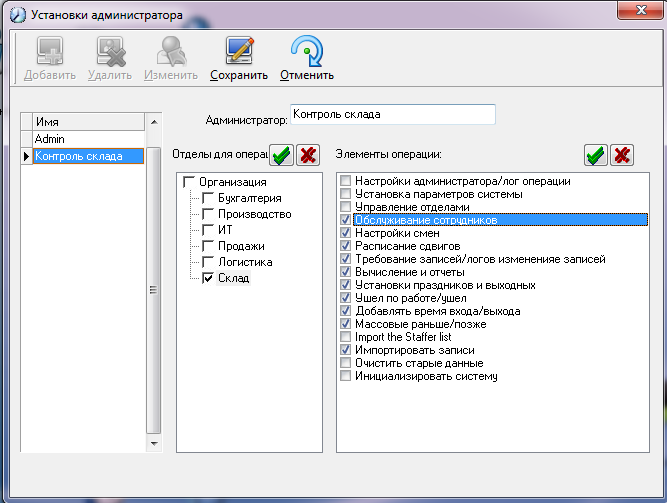Uncheck Настройки смен option
The width and height of the screenshot is (667, 503).
(345, 233)
